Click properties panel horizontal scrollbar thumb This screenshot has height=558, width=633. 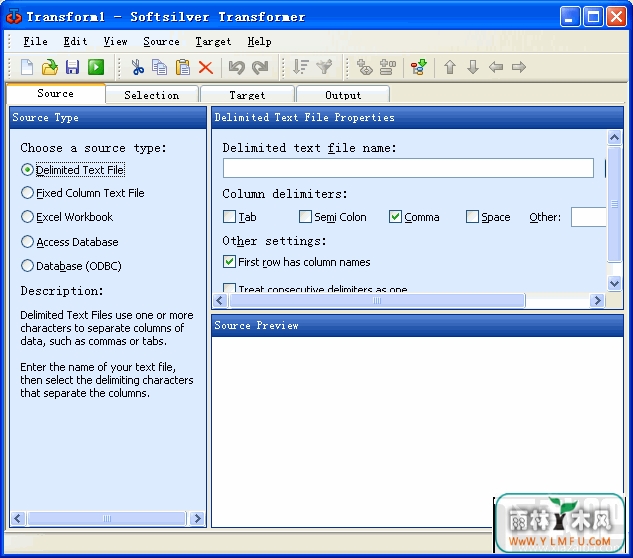(377, 300)
